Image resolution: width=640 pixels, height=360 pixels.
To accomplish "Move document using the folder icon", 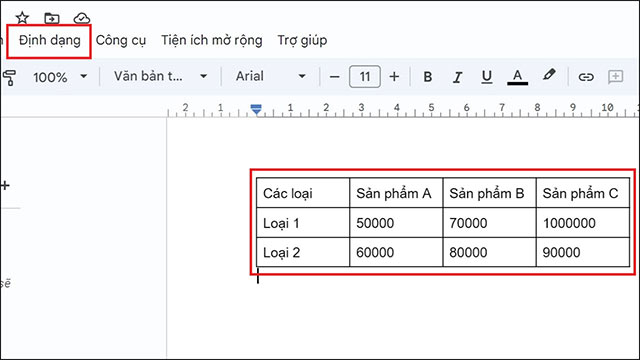I will click(x=52, y=18).
